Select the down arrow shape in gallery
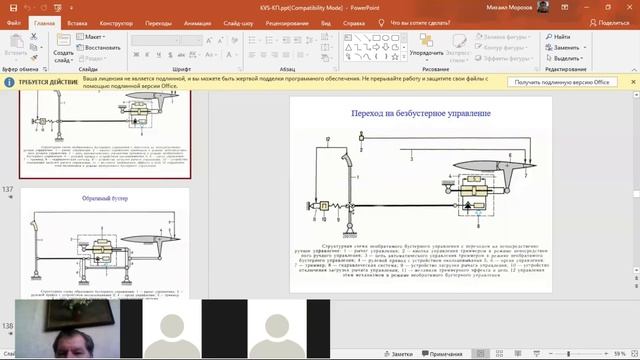The height and width of the screenshot is (360, 640). [386, 47]
